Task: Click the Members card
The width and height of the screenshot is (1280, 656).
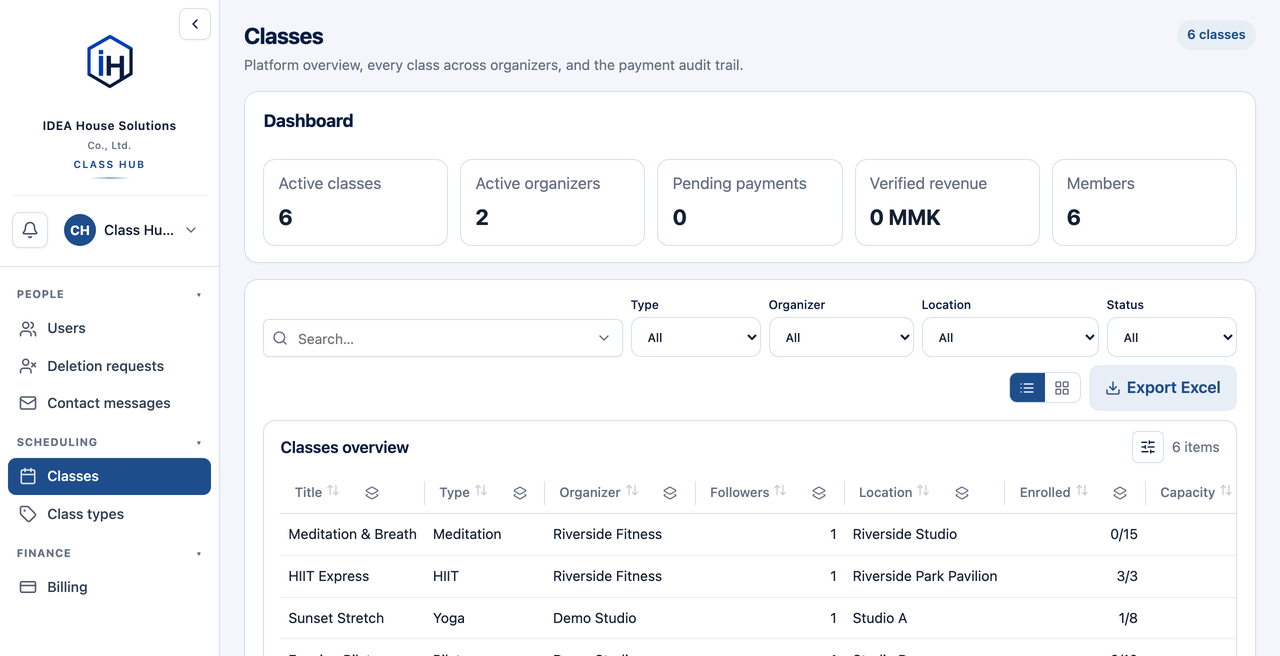Action: click(1144, 202)
